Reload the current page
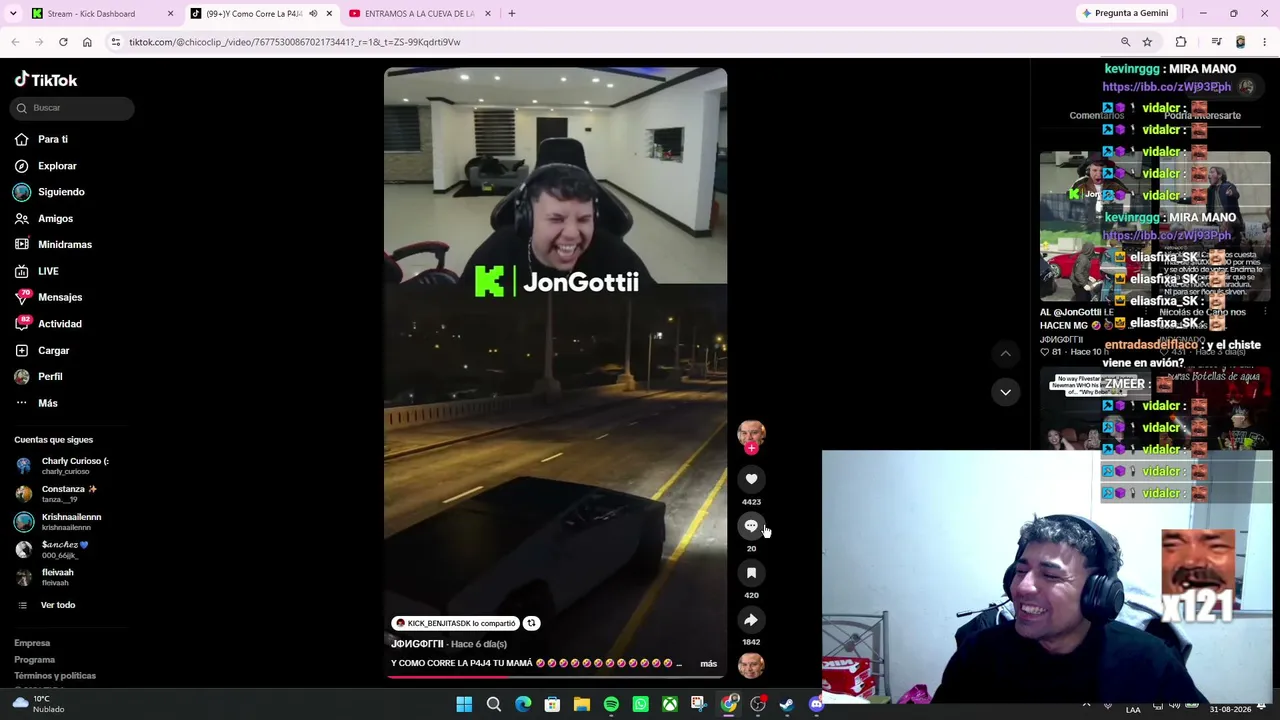The width and height of the screenshot is (1280, 720). pos(63,42)
